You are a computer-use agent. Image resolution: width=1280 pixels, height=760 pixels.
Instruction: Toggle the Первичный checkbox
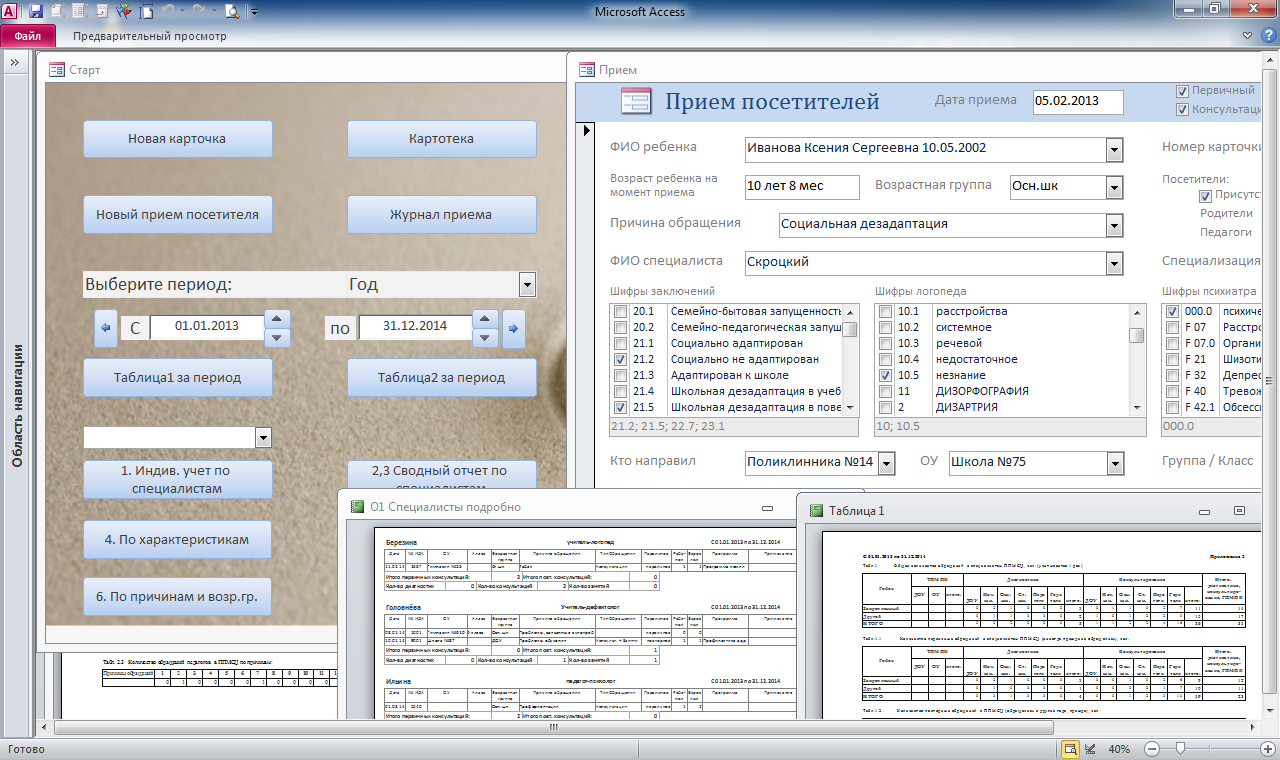coord(1183,91)
